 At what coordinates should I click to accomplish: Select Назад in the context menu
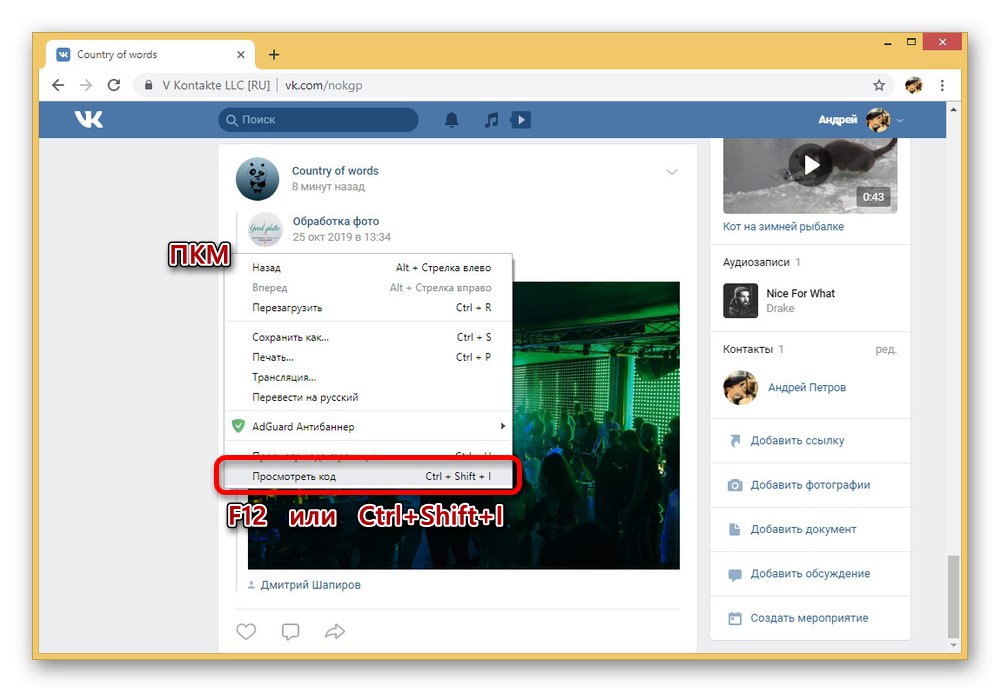[x=369, y=267]
